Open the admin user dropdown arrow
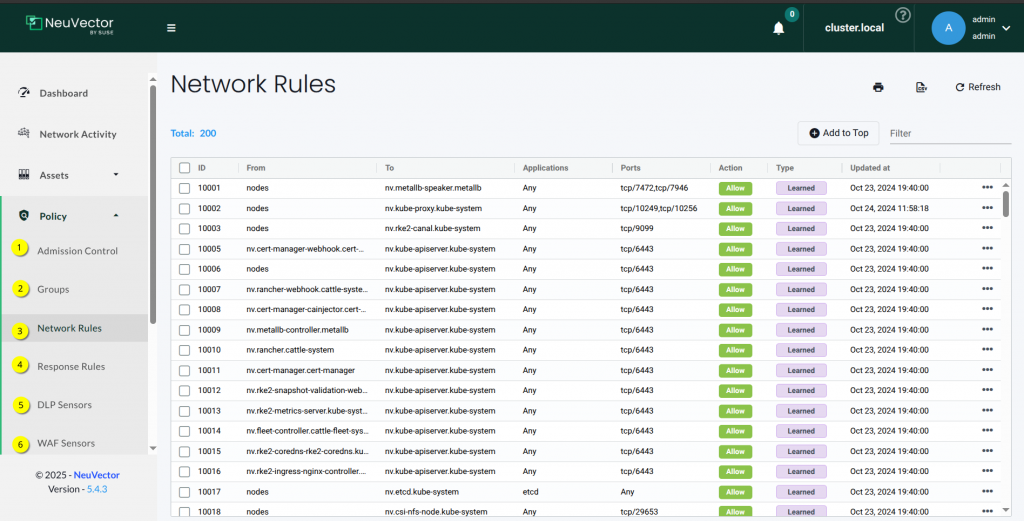The height and width of the screenshot is (521, 1024). point(1006,28)
